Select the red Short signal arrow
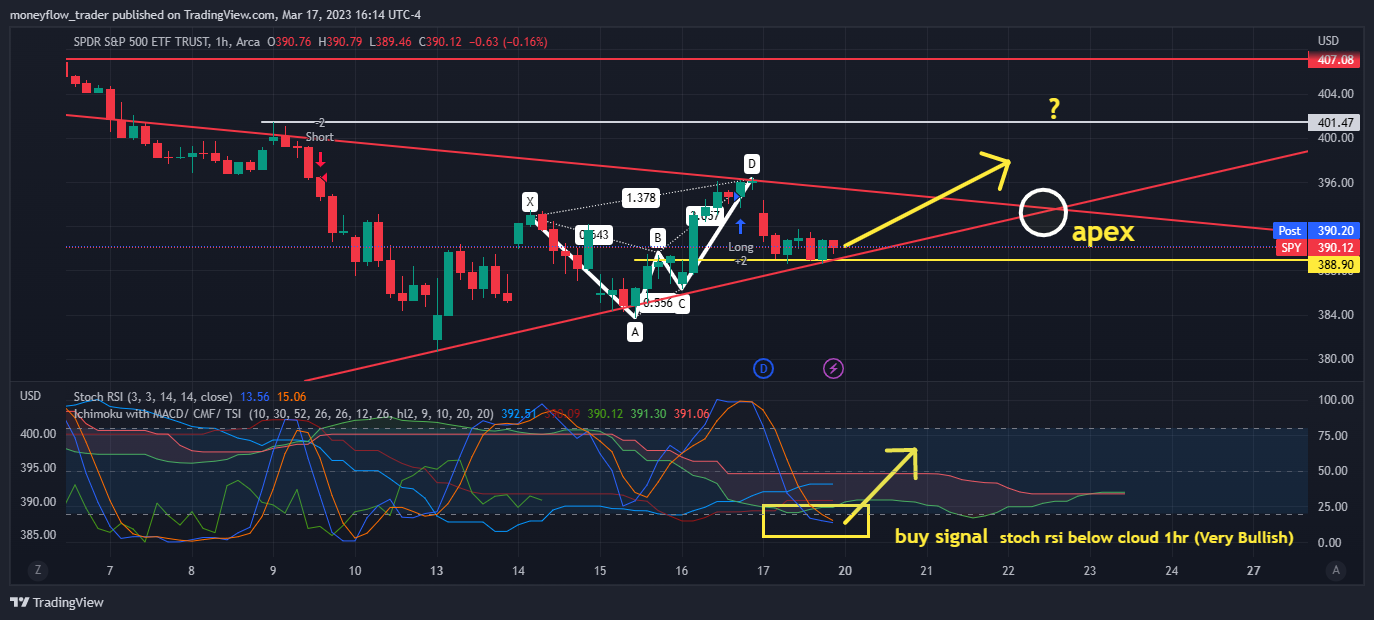The image size is (1374, 620). pyautogui.click(x=320, y=158)
